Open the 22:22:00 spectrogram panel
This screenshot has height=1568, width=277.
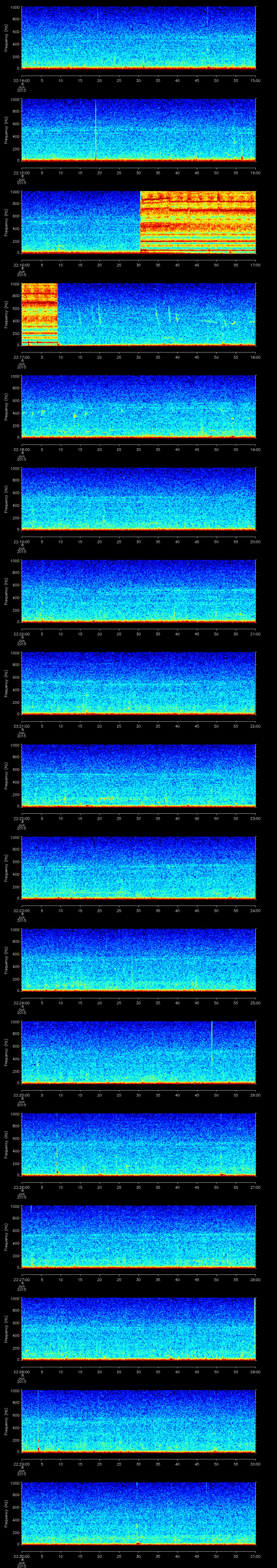pos(139,775)
